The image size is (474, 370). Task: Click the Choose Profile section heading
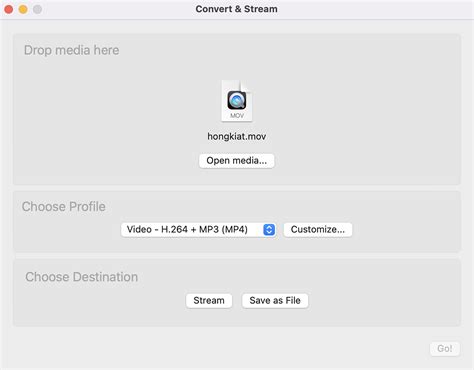(64, 207)
